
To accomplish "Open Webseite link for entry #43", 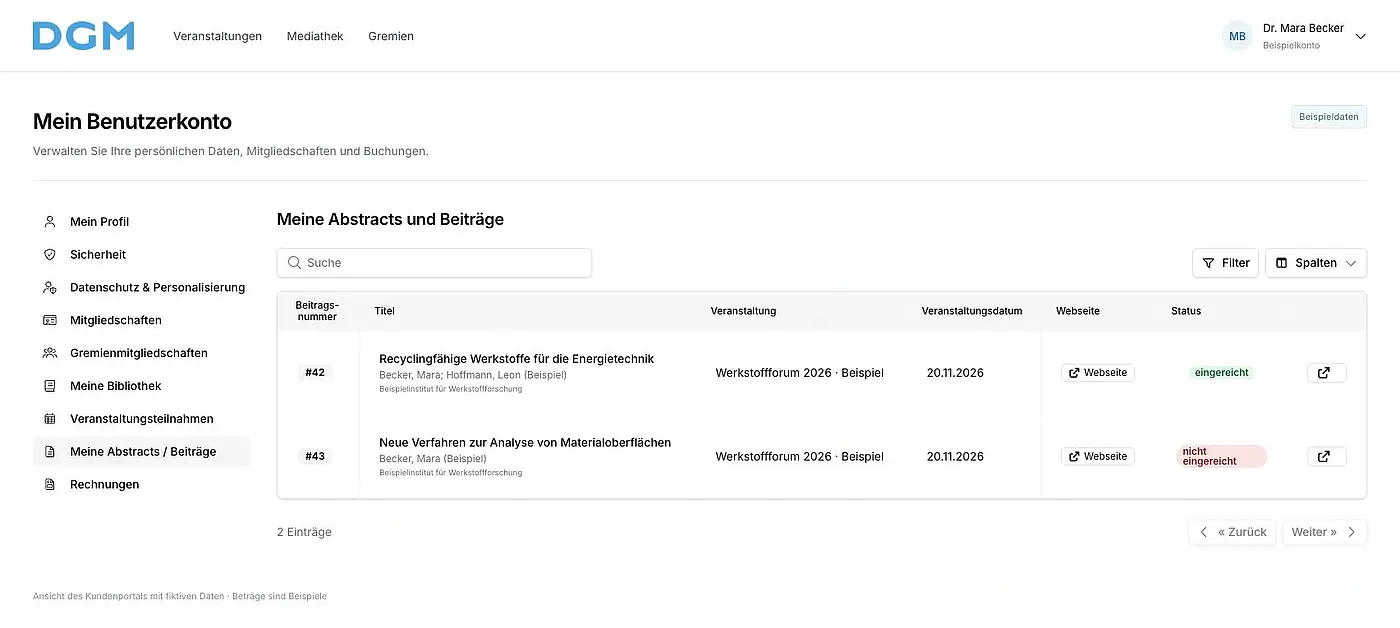I will [1098, 457].
